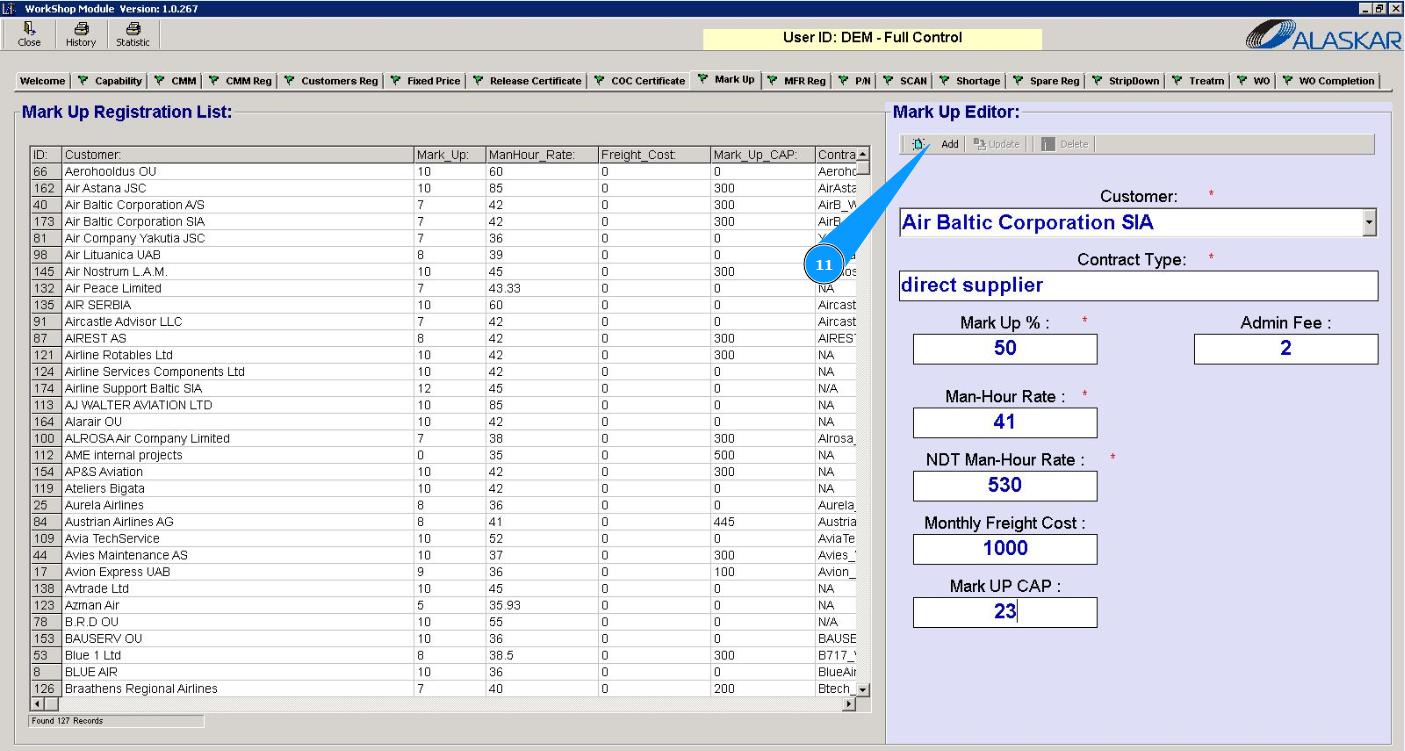Click the Freight_Cost column header

pyautogui.click(x=654, y=155)
